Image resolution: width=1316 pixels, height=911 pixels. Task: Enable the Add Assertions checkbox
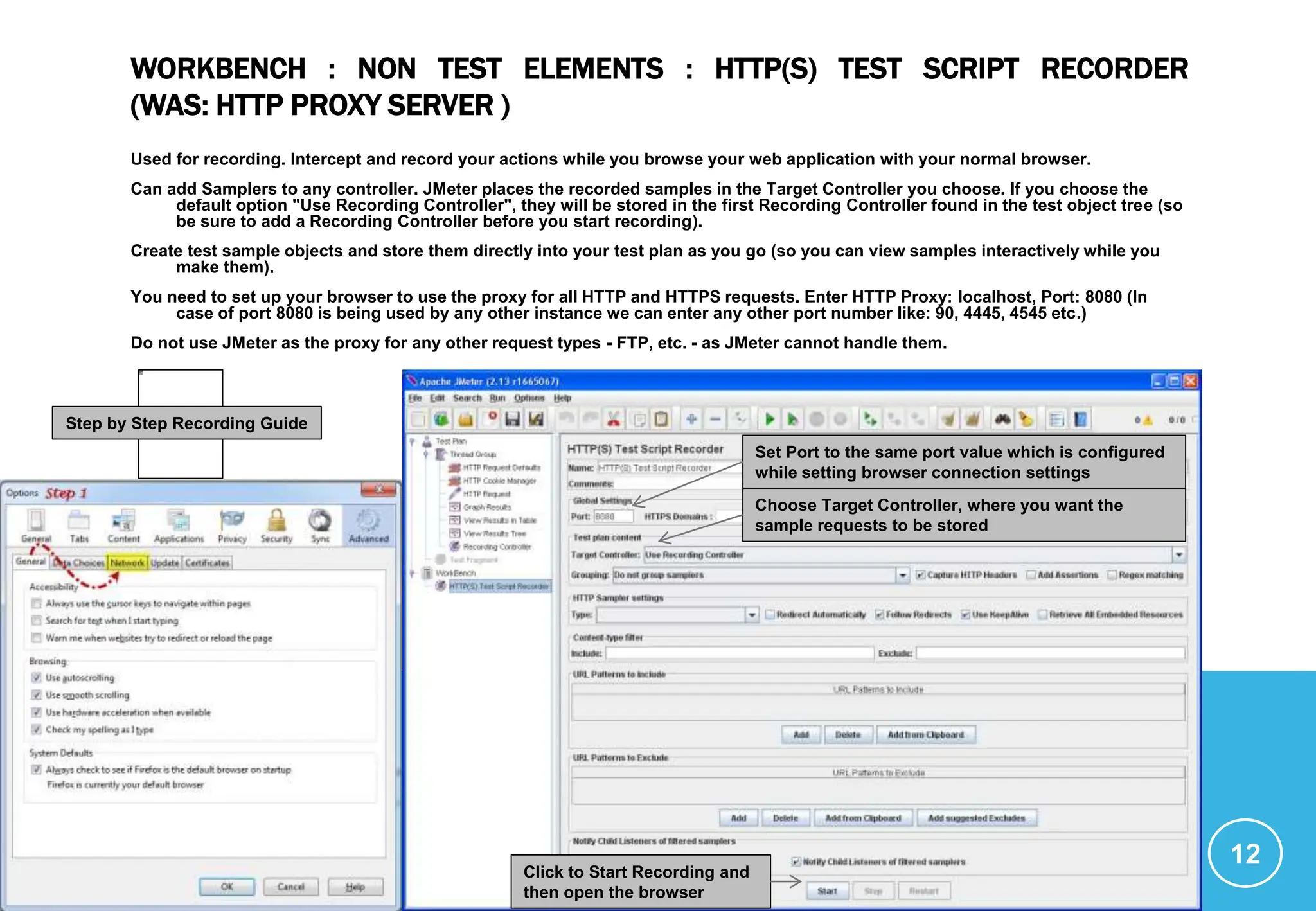pyautogui.click(x=1031, y=575)
